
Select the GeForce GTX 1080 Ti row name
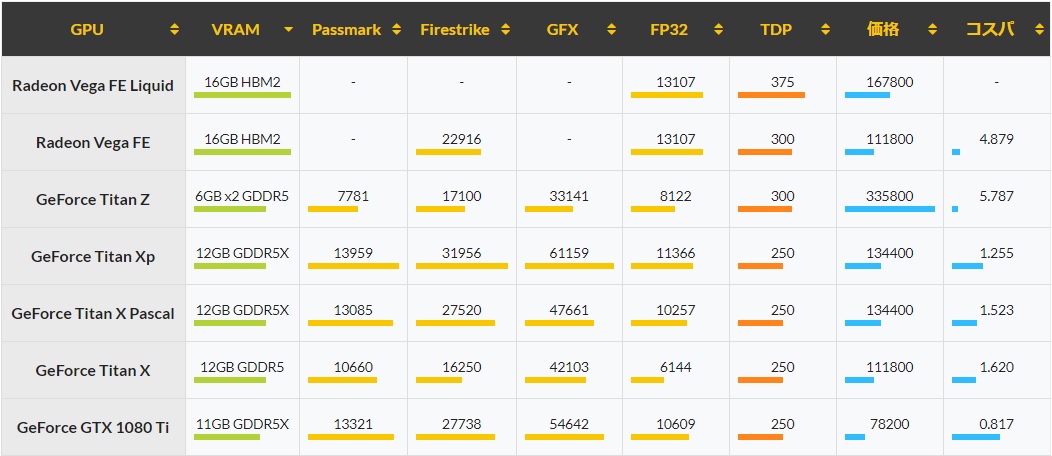(x=93, y=427)
